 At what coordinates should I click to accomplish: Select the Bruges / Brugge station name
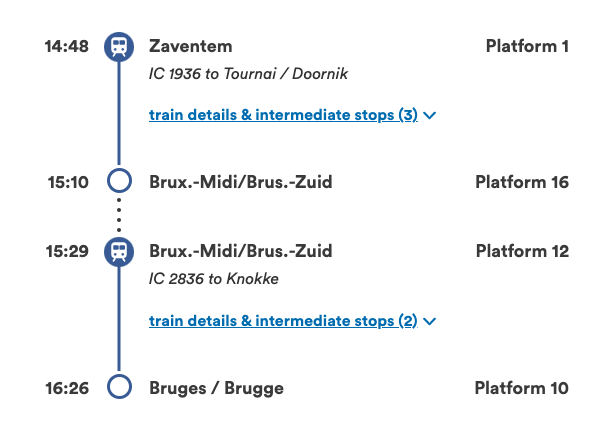[x=216, y=388]
